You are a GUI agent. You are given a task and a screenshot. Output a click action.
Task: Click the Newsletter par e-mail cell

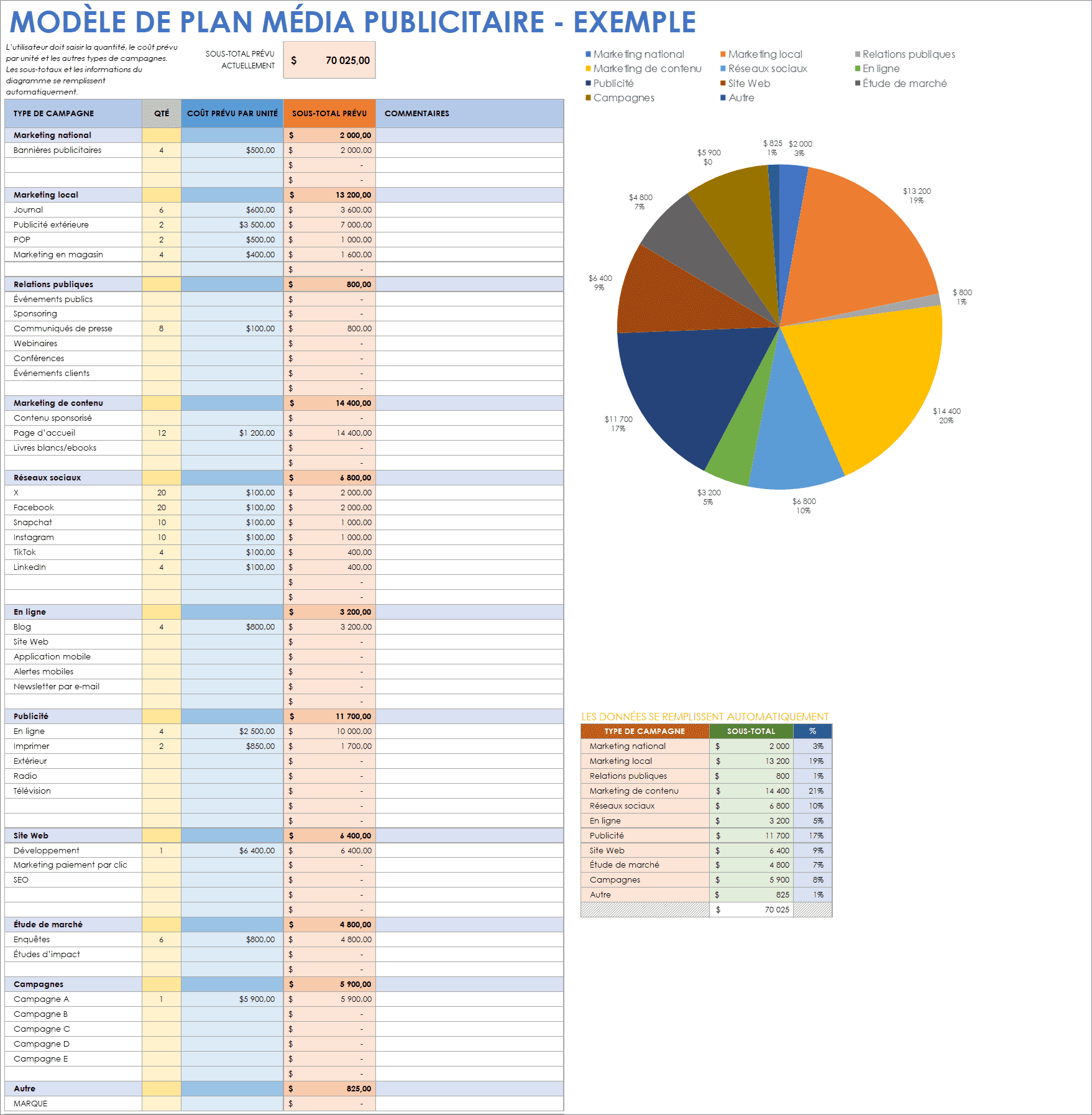(x=73, y=687)
